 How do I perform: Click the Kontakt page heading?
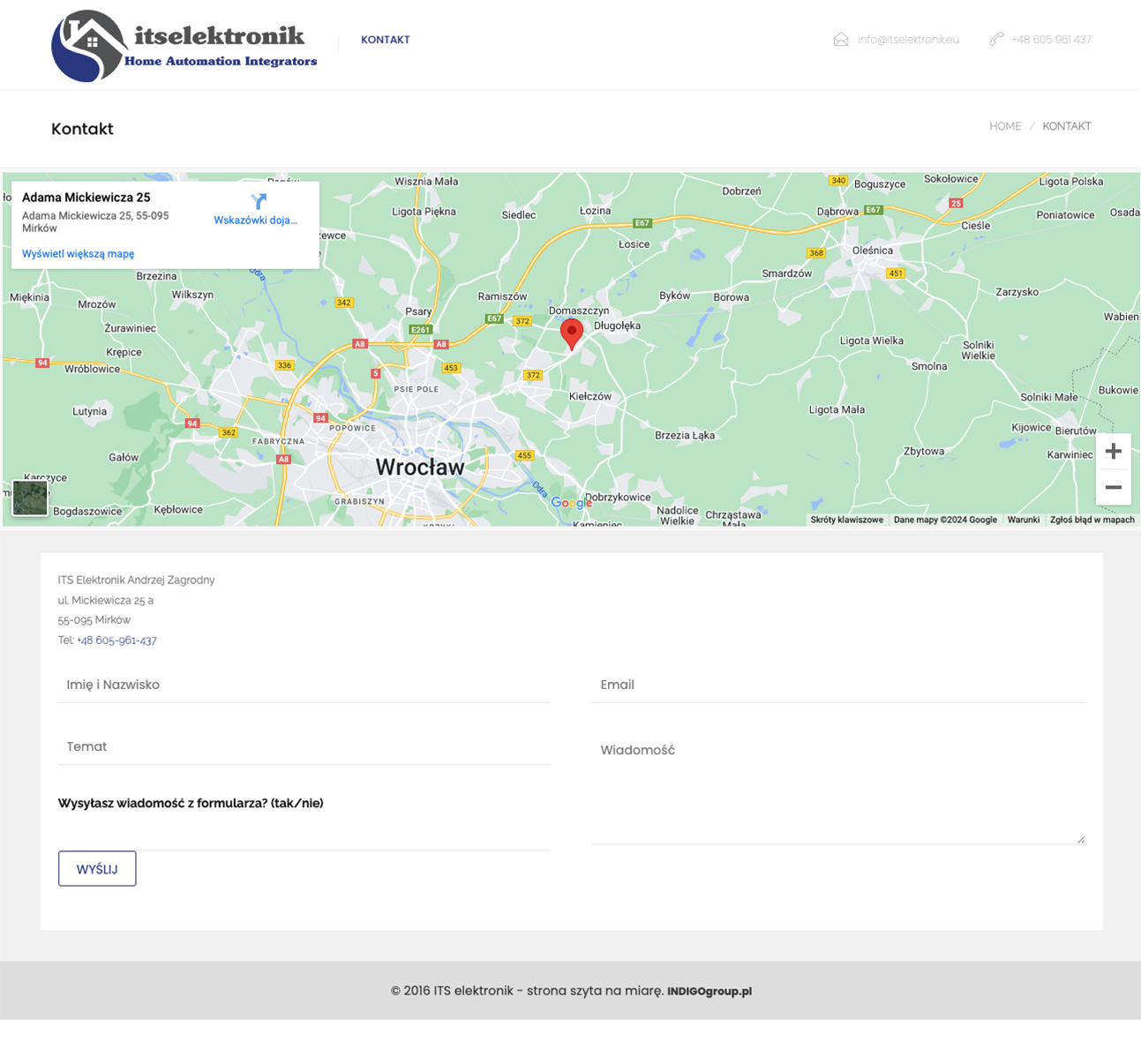pyautogui.click(x=82, y=129)
